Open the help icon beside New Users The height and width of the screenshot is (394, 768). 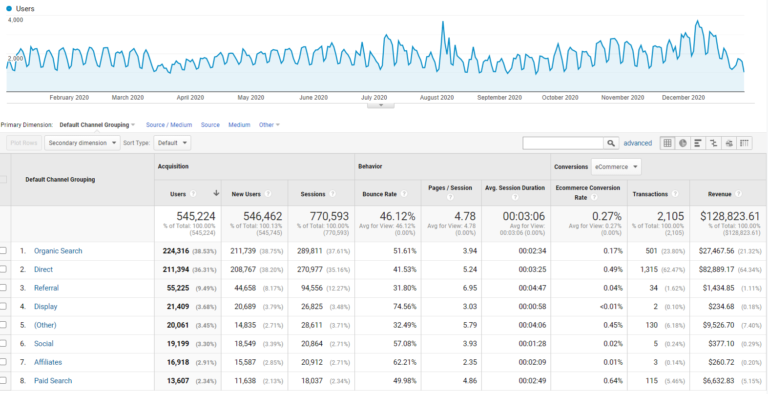coord(268,194)
